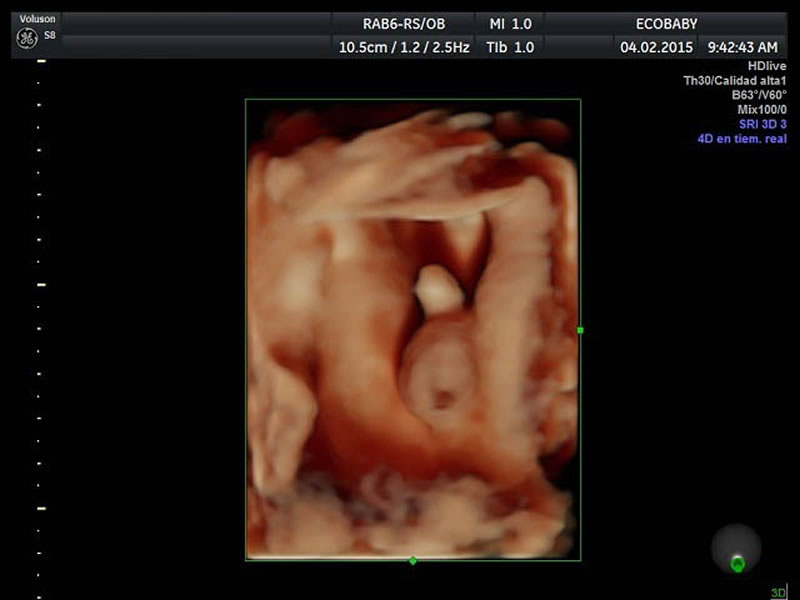Click the B63°/V60° angle setting

click(759, 95)
